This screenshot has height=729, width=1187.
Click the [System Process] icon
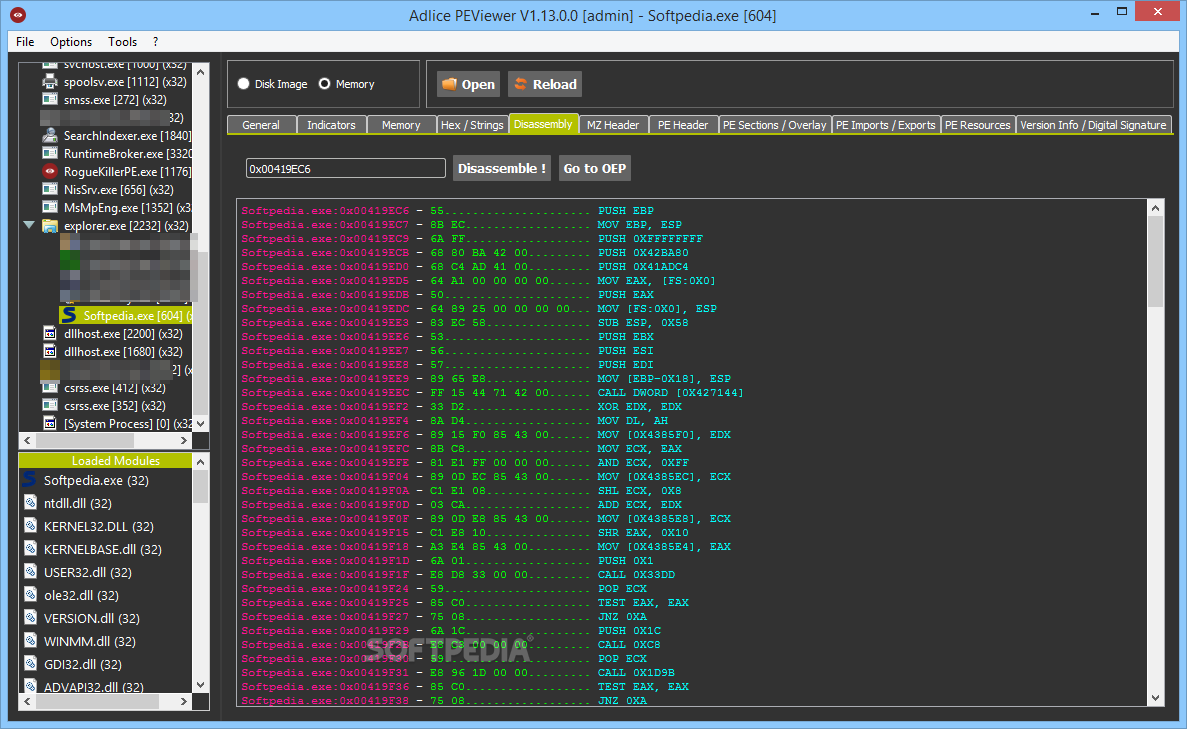coord(50,423)
